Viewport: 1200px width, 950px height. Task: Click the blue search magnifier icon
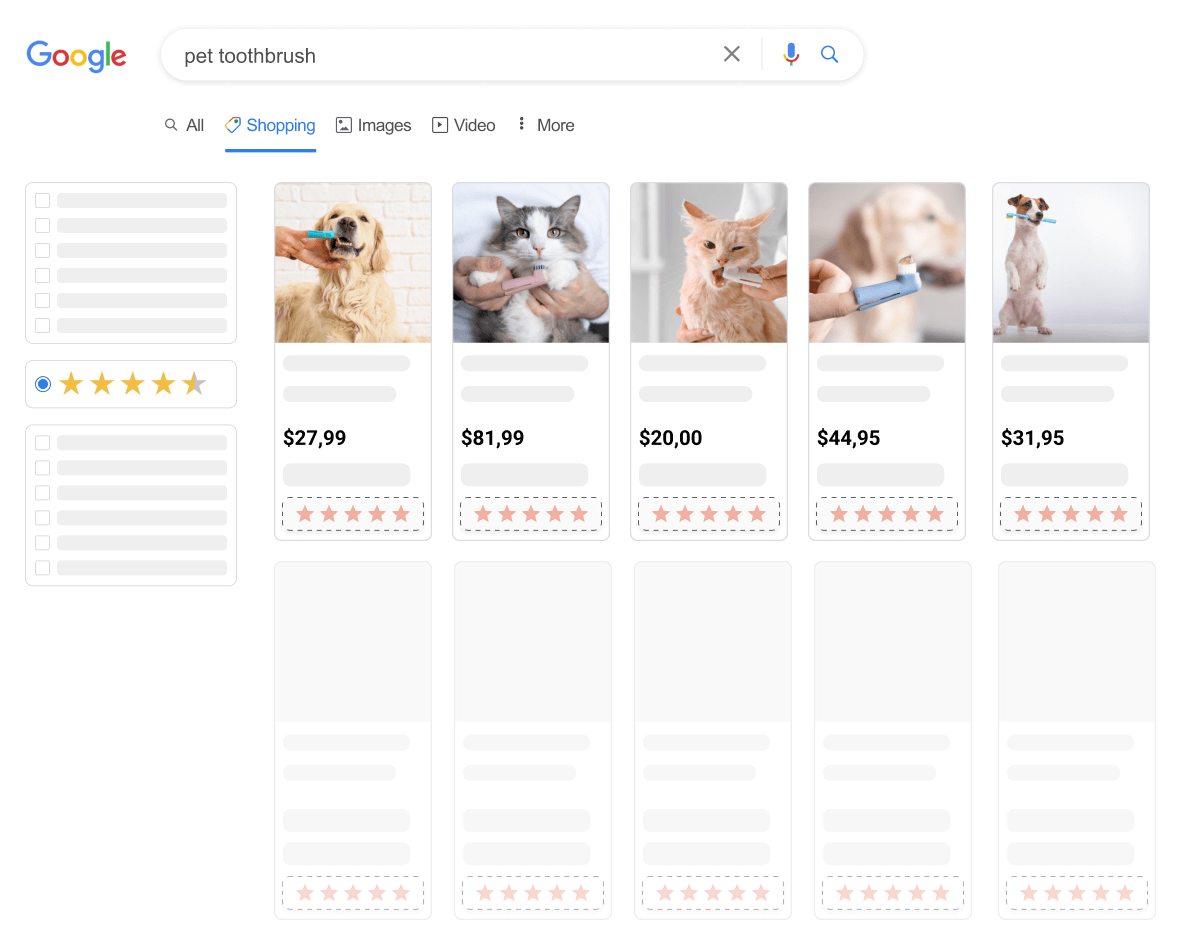(x=829, y=54)
